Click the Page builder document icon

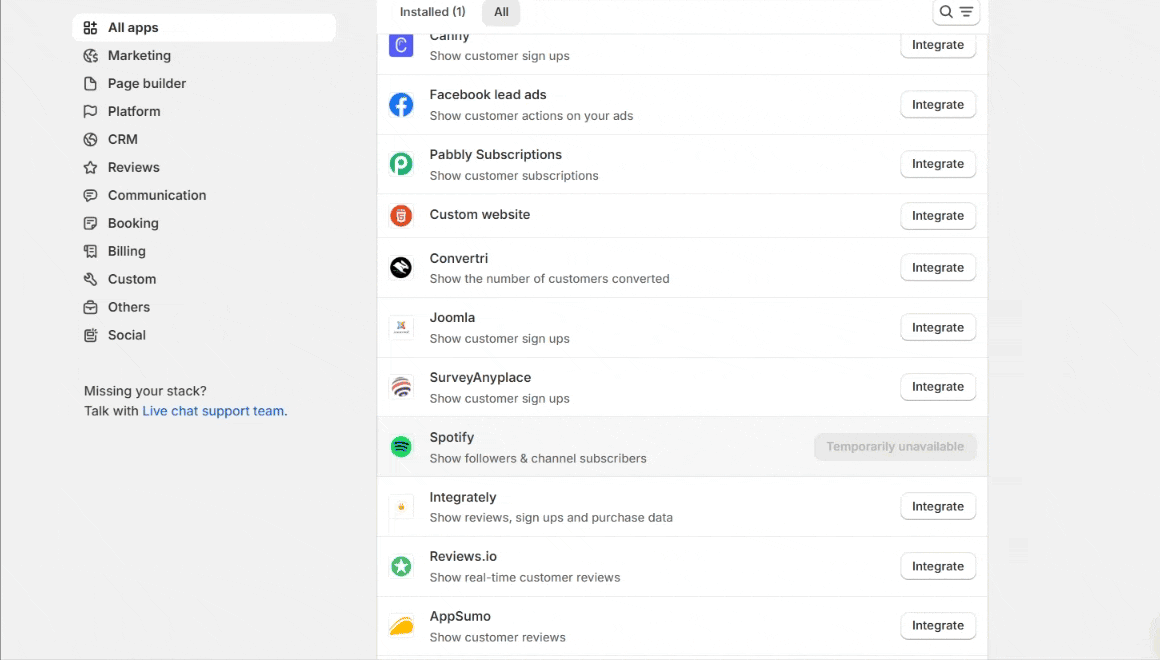pyautogui.click(x=90, y=84)
